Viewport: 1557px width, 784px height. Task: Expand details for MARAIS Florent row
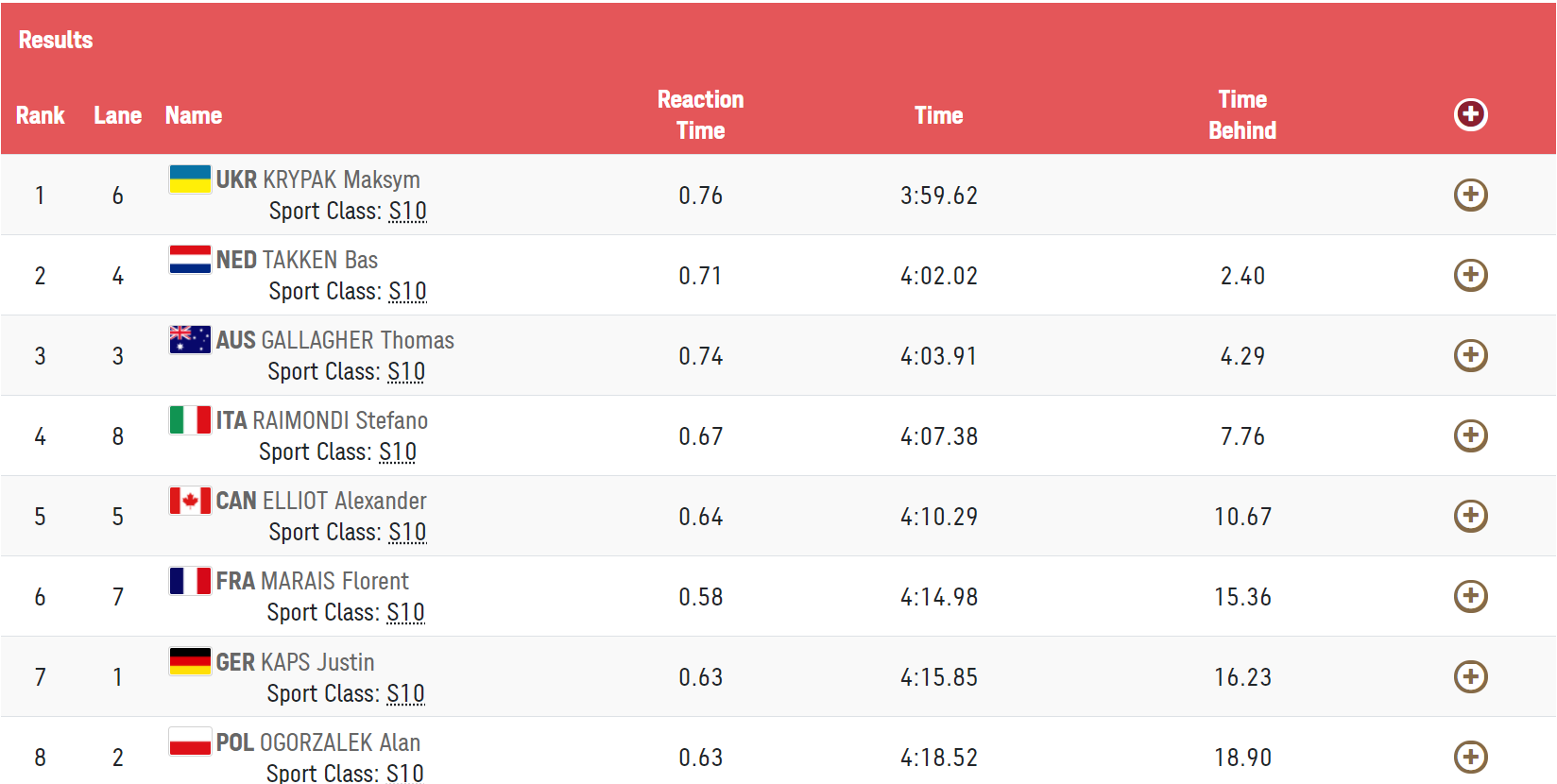[1470, 596]
